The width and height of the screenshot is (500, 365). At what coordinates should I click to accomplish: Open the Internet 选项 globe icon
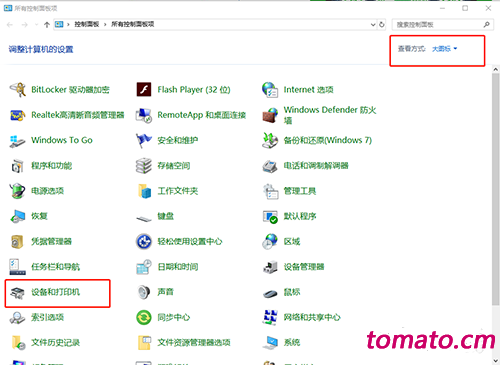270,90
